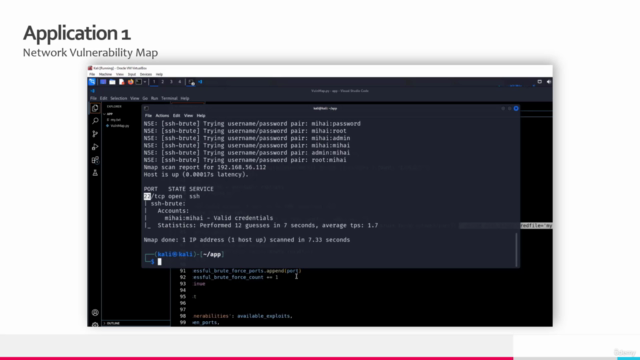This screenshot has width=640, height=360.
Task: Switch to workspace 2 in Kali panel
Action: coord(162,82)
